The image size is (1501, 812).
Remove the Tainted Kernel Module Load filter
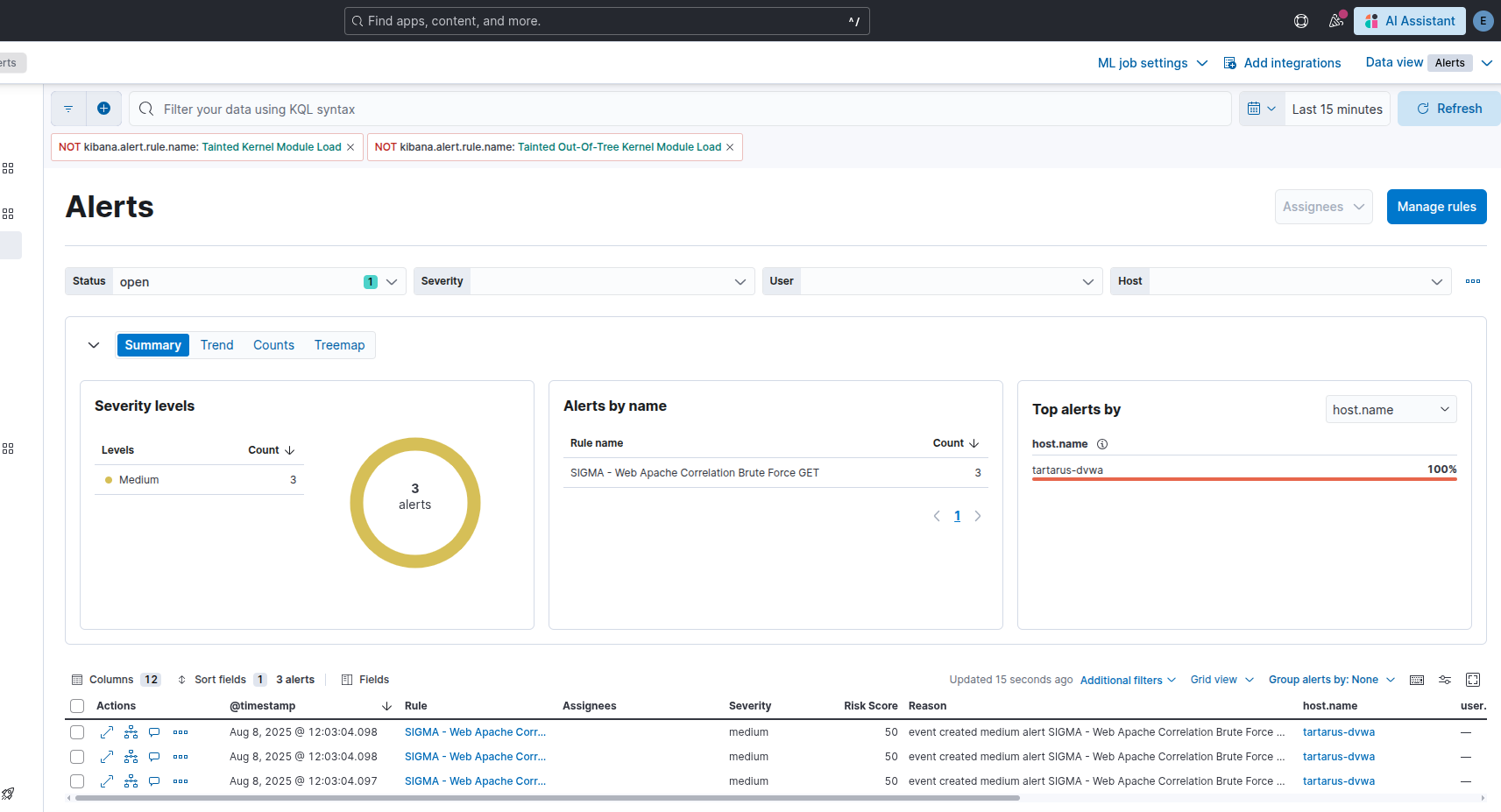click(350, 147)
